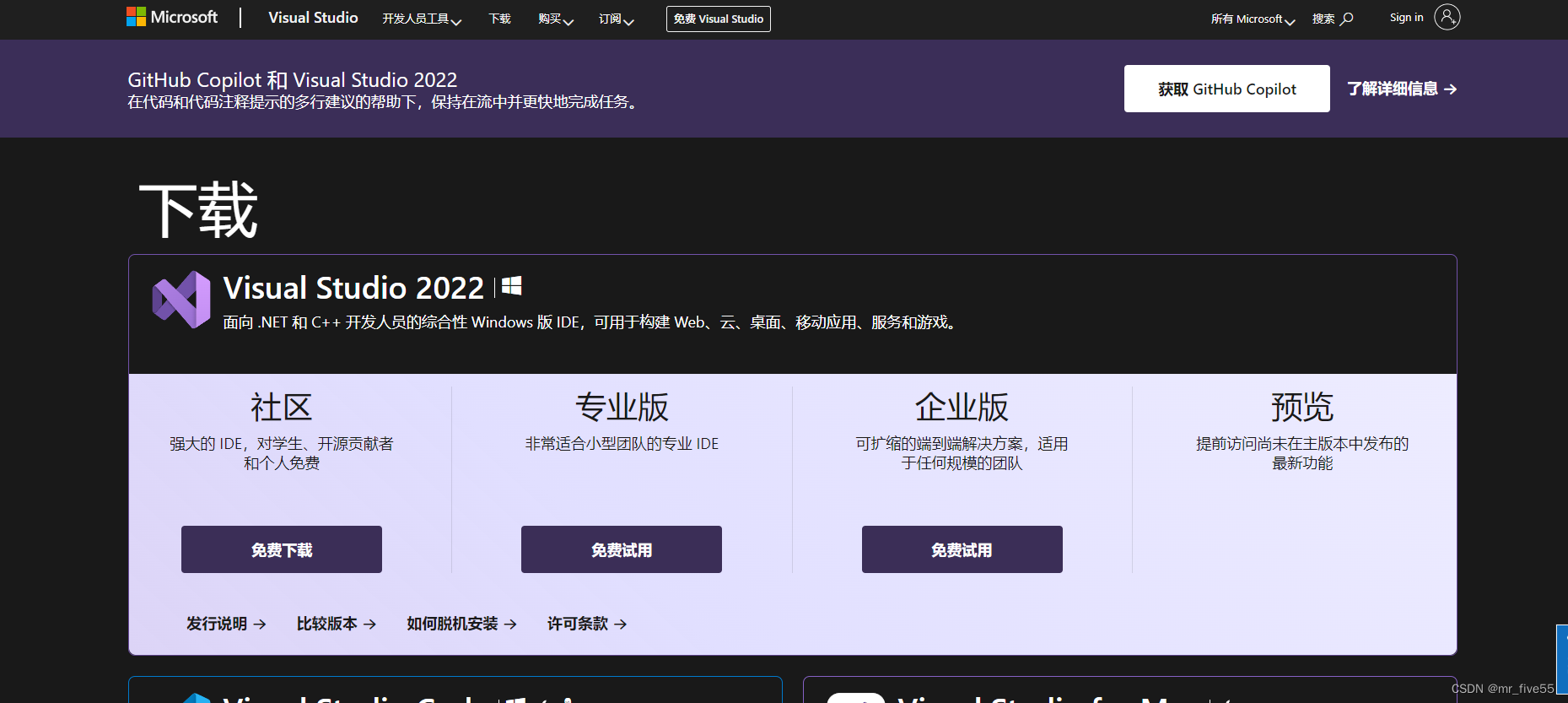Open the 许可条款 link
This screenshot has height=703, width=1568.
coord(587,624)
